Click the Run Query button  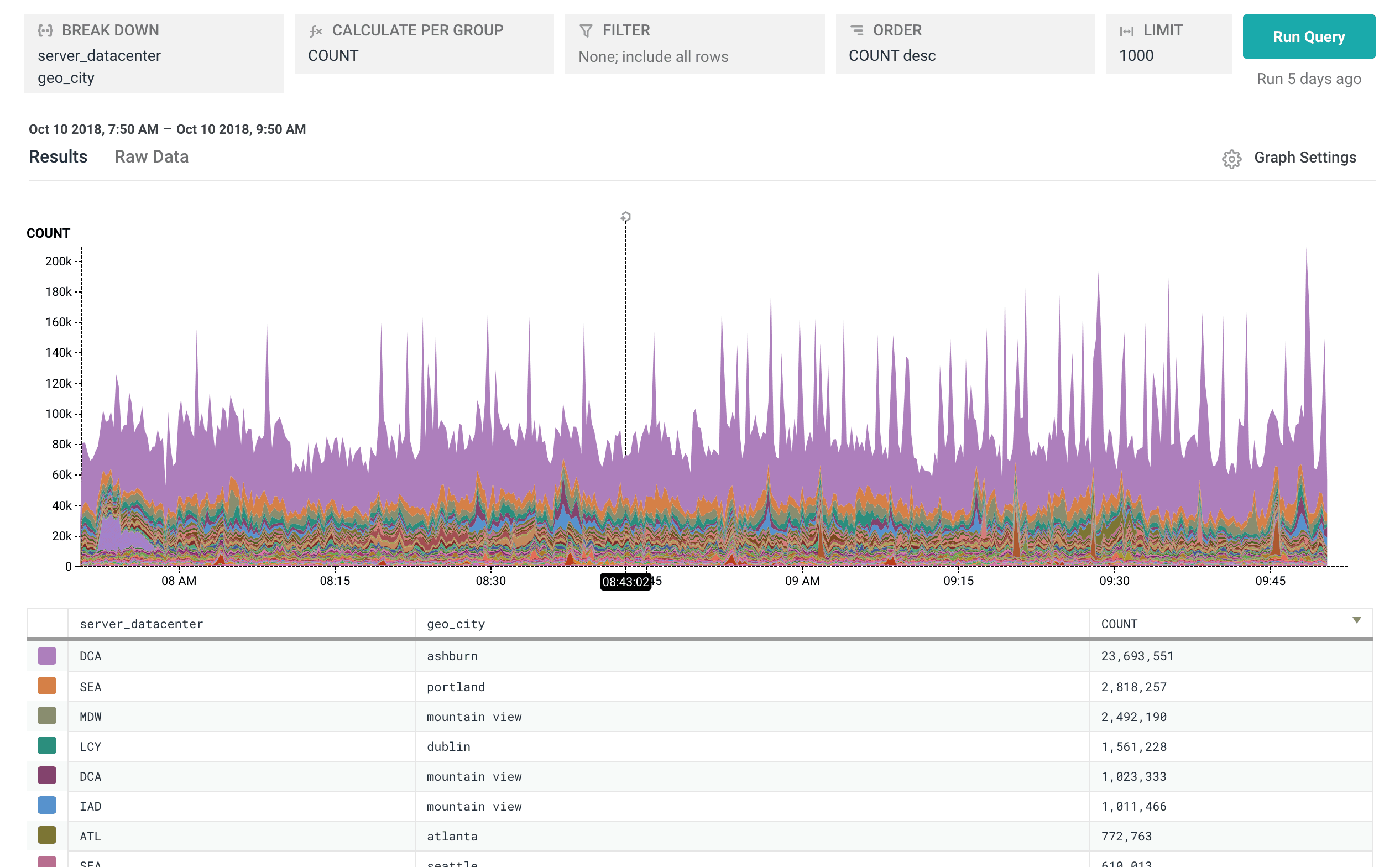click(1309, 36)
